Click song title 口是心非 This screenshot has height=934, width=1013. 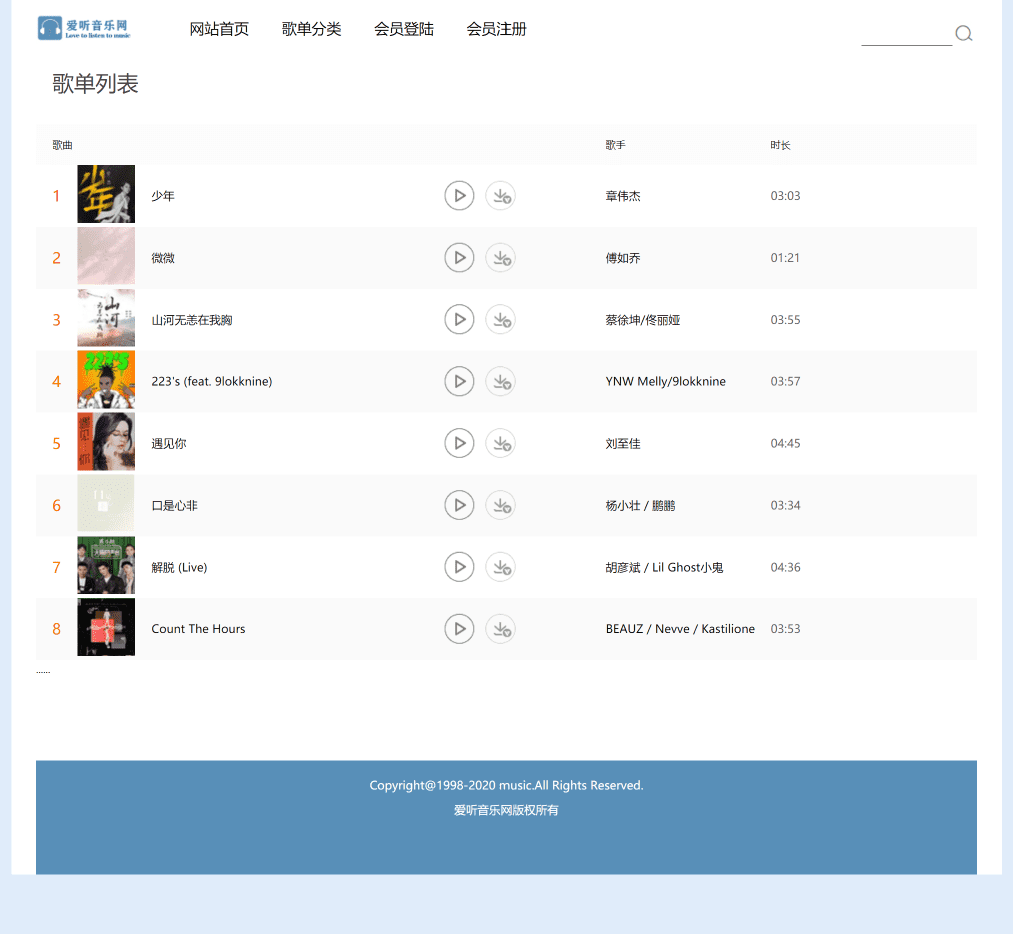pos(174,505)
